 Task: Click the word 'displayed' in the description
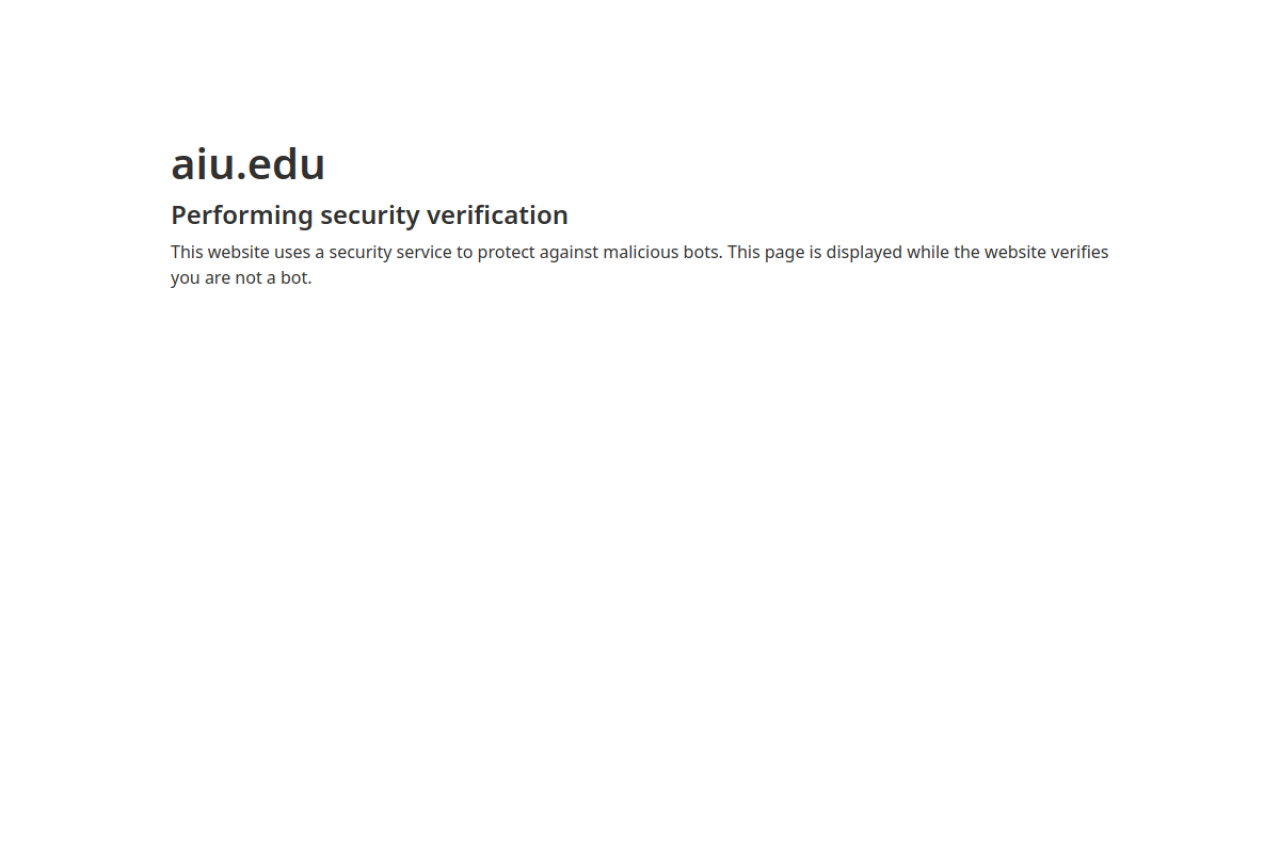click(864, 252)
